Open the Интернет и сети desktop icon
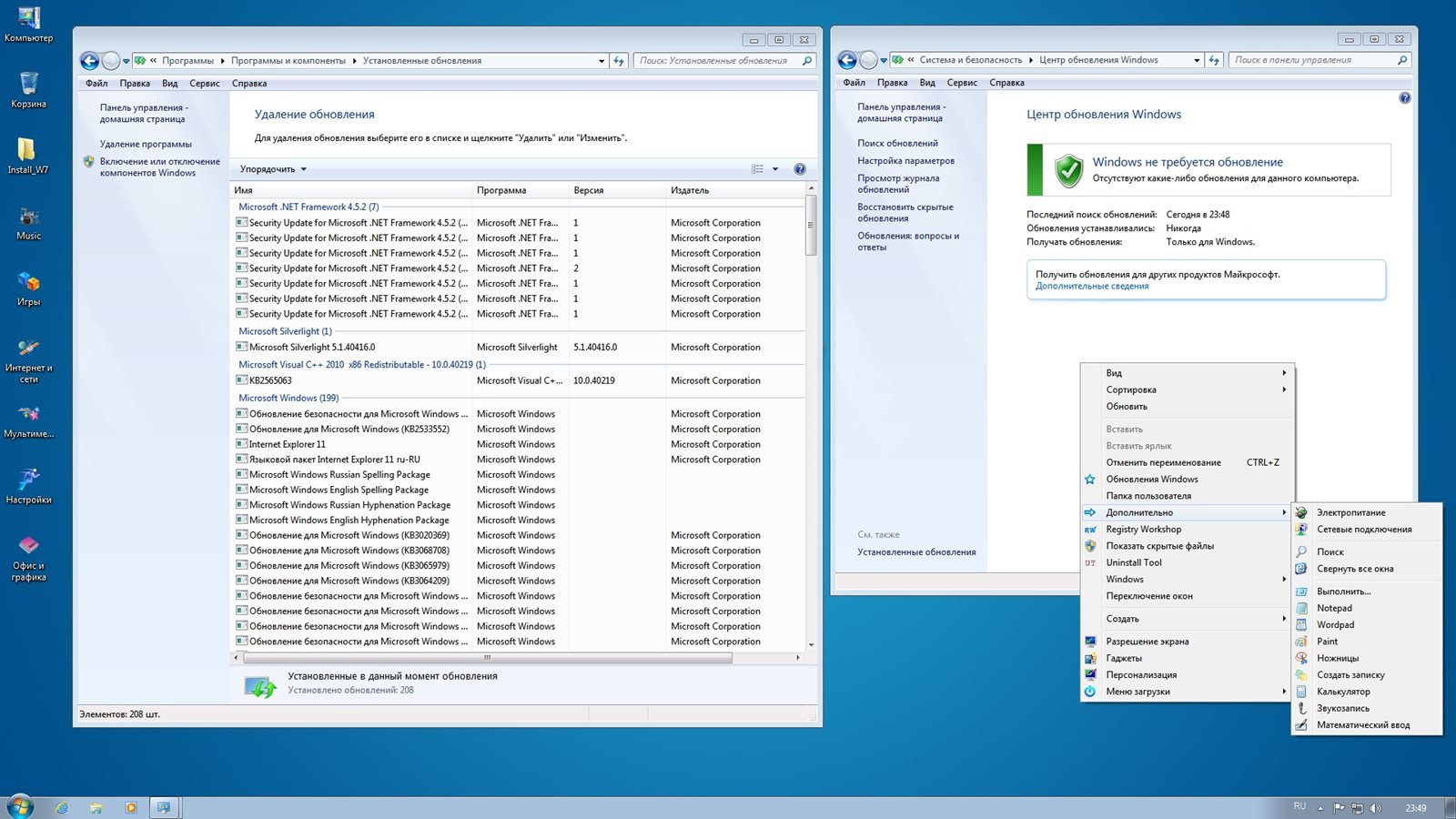Image resolution: width=1456 pixels, height=819 pixels. point(28,359)
